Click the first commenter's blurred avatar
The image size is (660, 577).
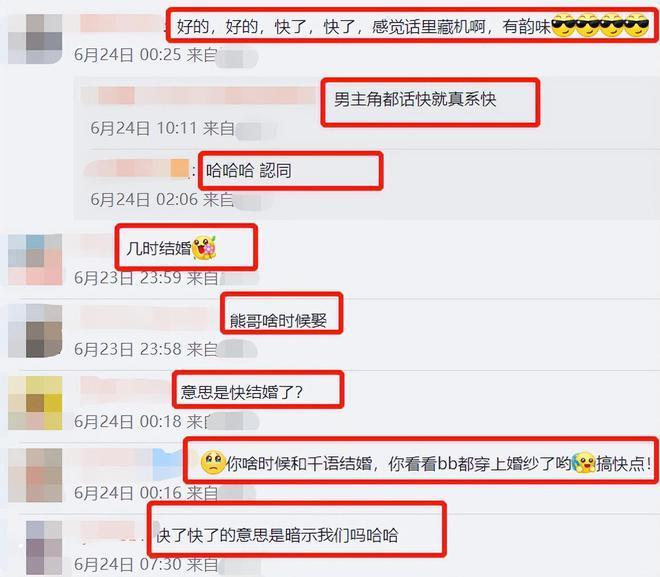click(x=35, y=39)
